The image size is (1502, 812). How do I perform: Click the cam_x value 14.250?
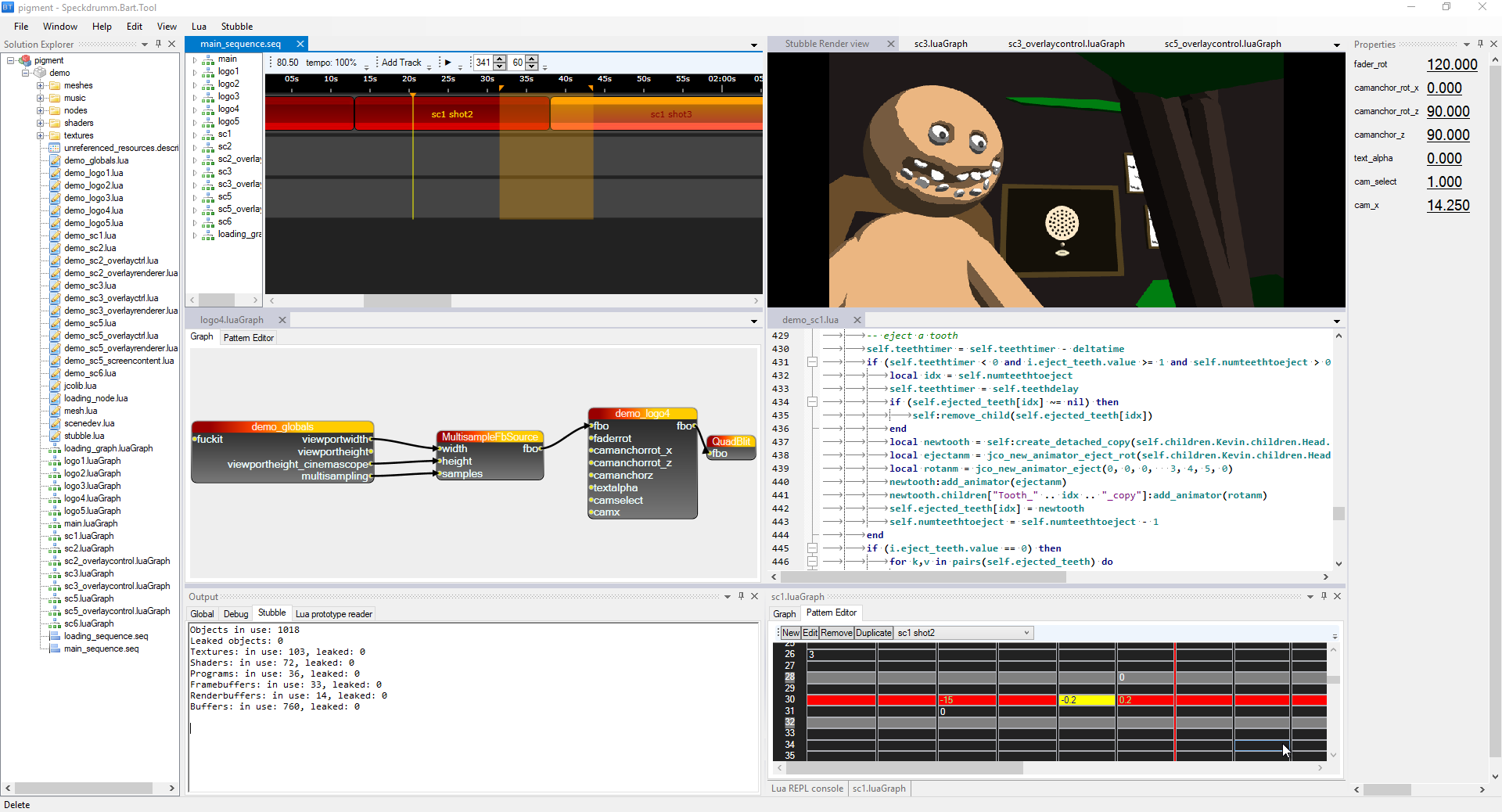click(x=1448, y=205)
